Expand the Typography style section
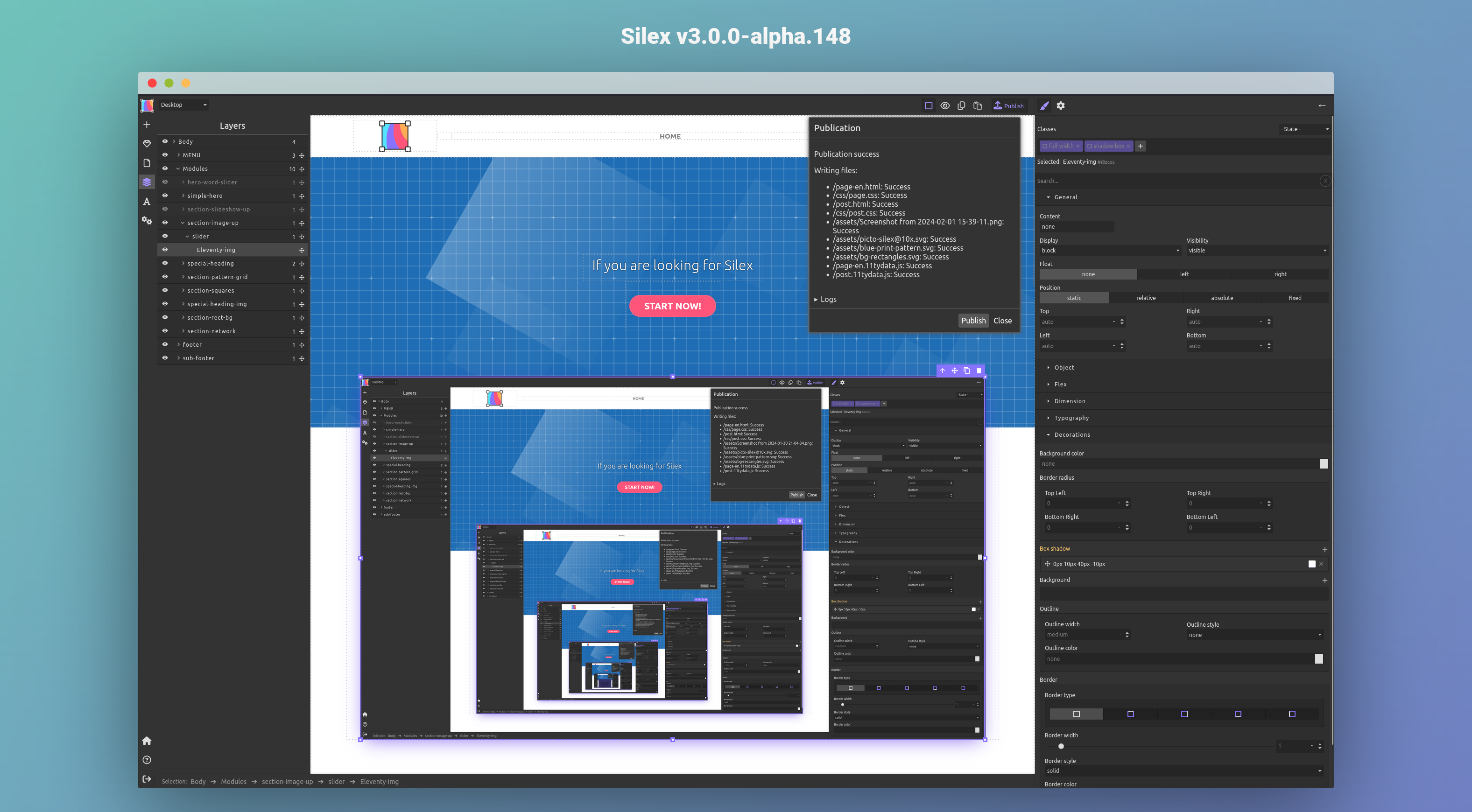This screenshot has width=1472, height=812. coord(1071,418)
